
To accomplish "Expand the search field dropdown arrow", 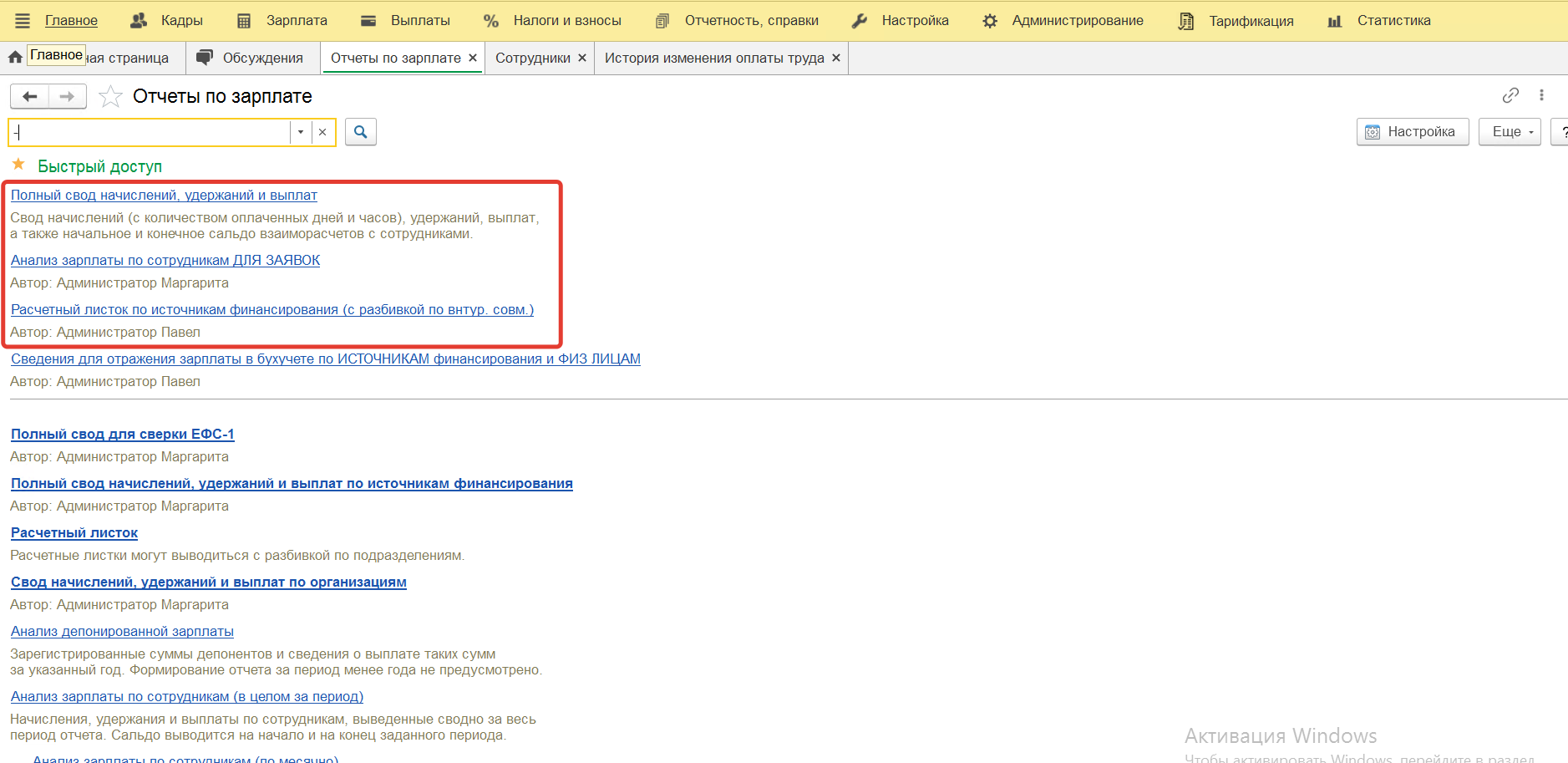I will 301,132.
